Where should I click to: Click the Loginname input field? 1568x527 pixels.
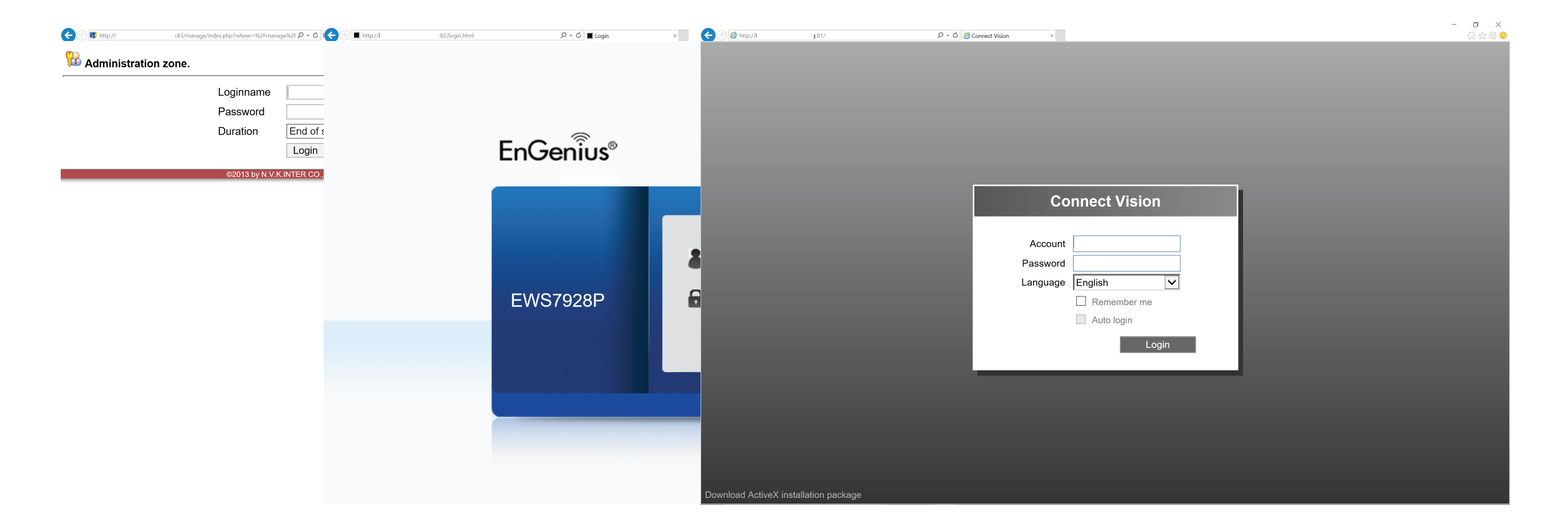(305, 92)
